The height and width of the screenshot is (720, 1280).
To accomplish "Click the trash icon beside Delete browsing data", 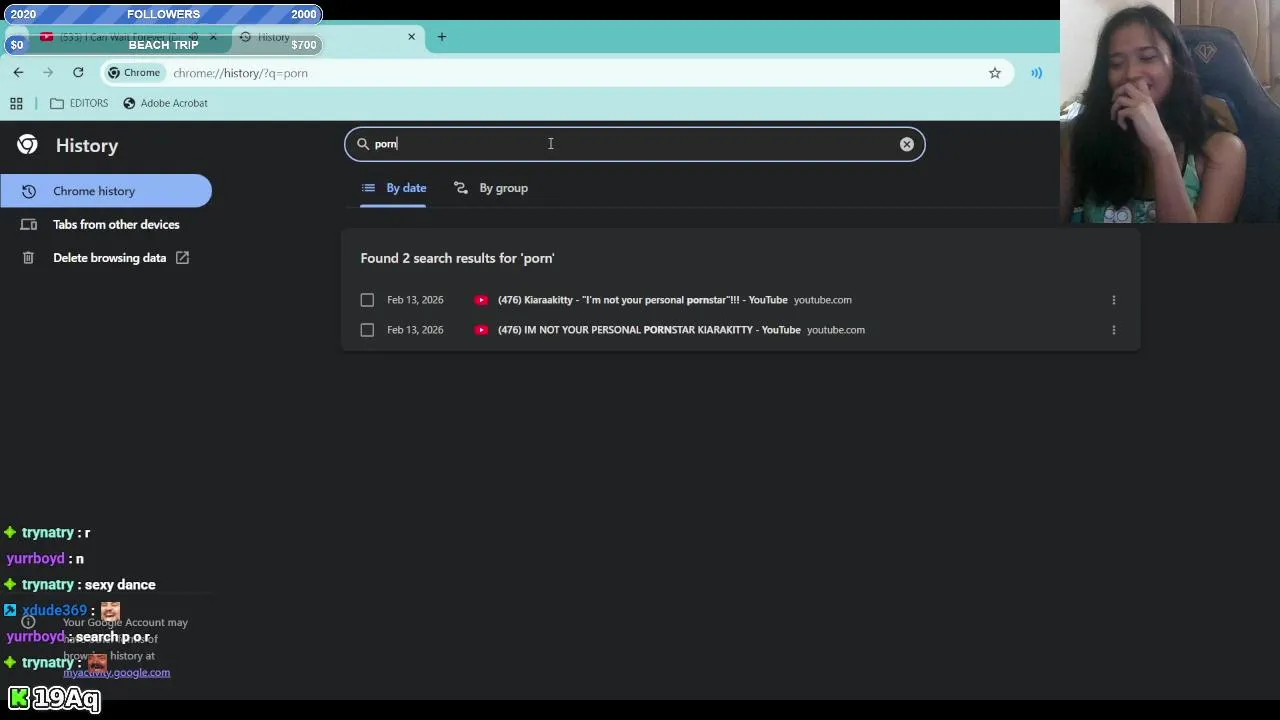I will pyautogui.click(x=28, y=258).
